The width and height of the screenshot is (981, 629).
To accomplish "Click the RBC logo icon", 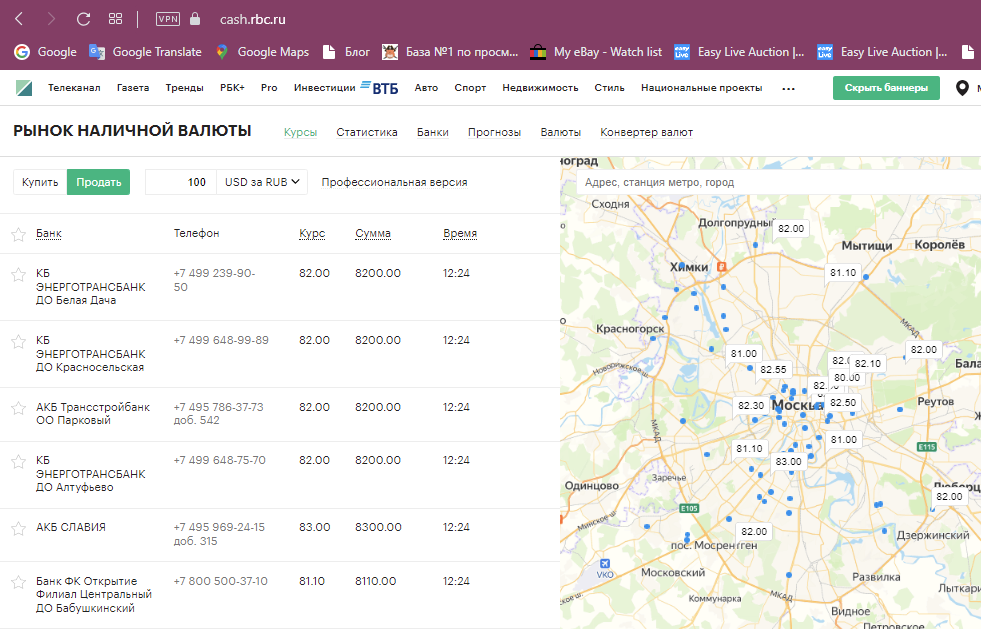I will click(x=24, y=88).
